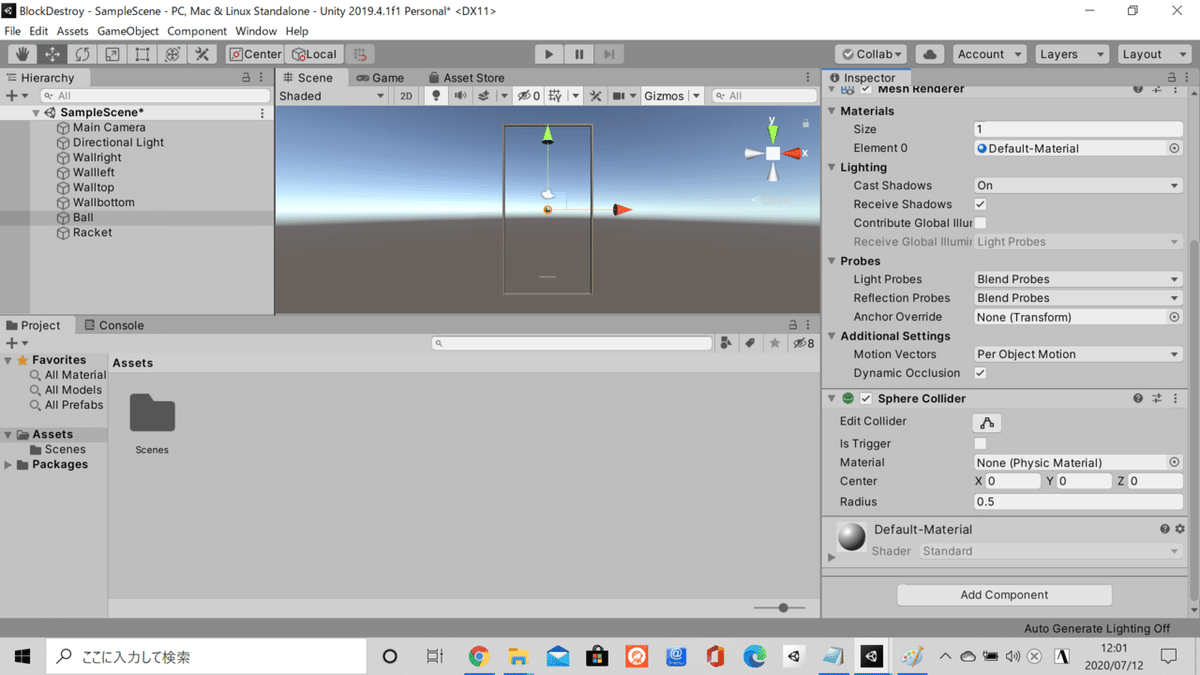The image size is (1200, 675).
Task: Open the Cast Shadows dropdown
Action: [1078, 186]
